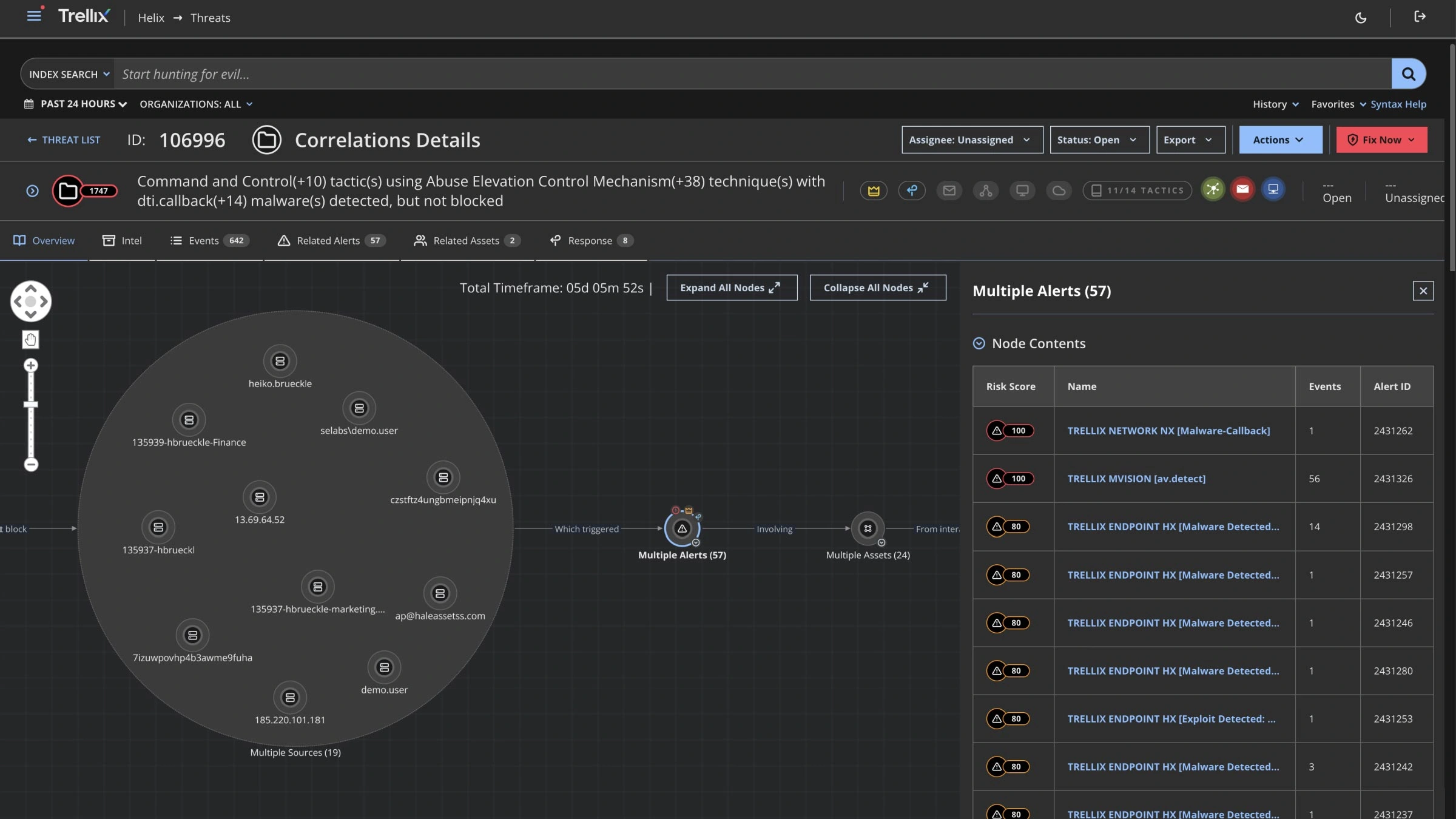Select the heiko.brueckle source node
The image size is (1456, 819).
tap(280, 362)
